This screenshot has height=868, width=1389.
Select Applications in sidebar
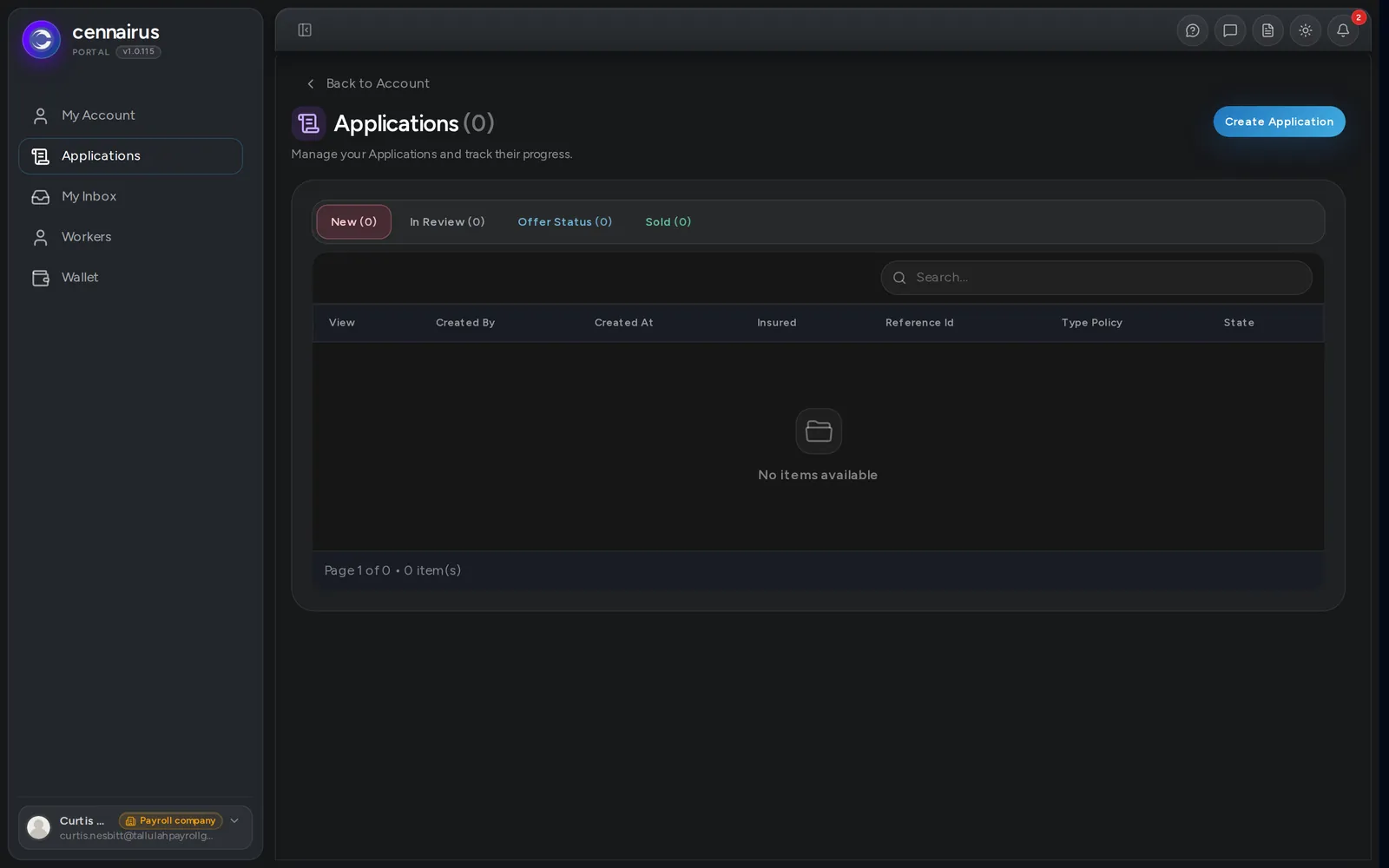coord(130,156)
